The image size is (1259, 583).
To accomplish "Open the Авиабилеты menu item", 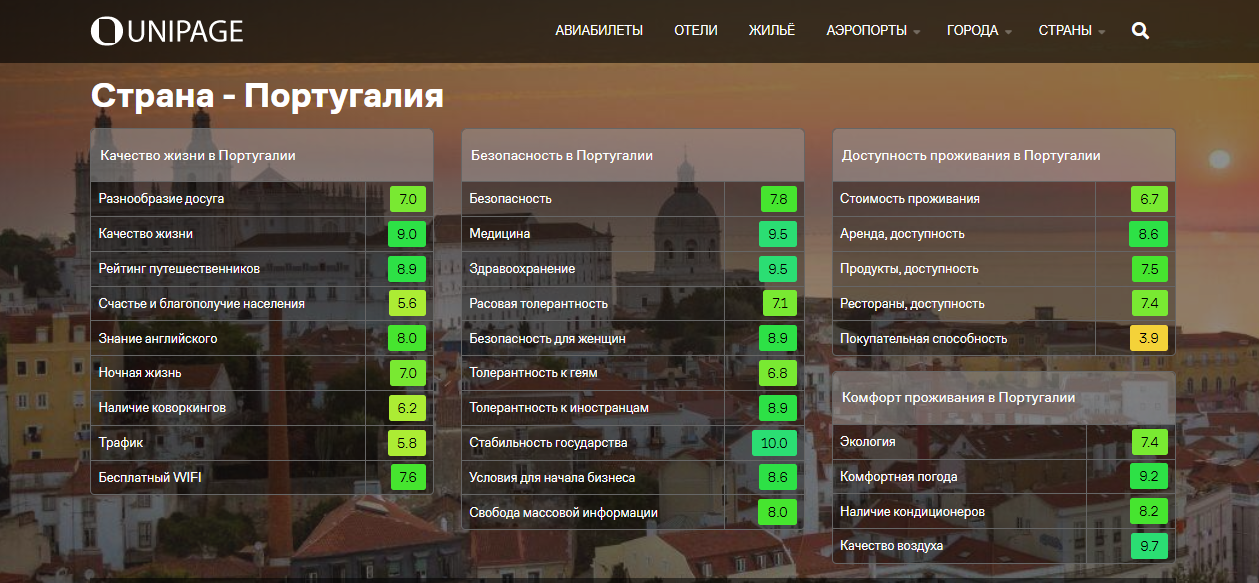I will click(x=599, y=31).
